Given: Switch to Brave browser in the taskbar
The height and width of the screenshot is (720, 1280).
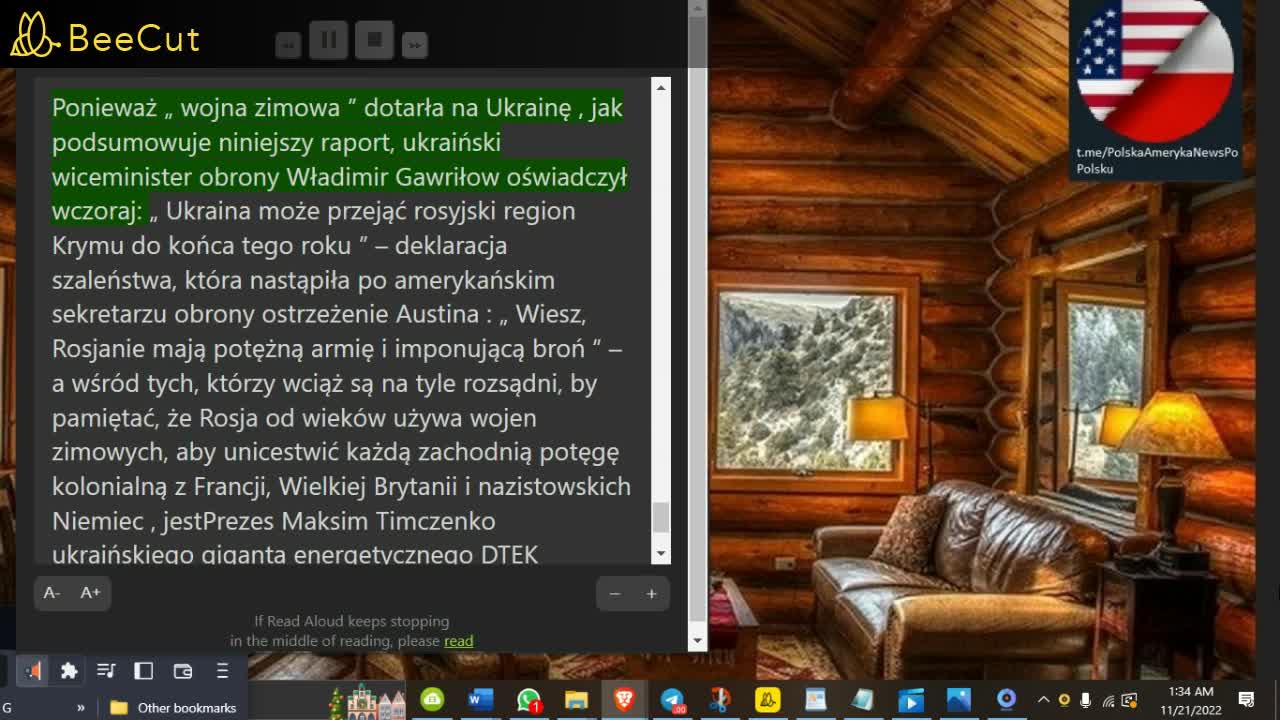Looking at the screenshot, I should pos(624,700).
